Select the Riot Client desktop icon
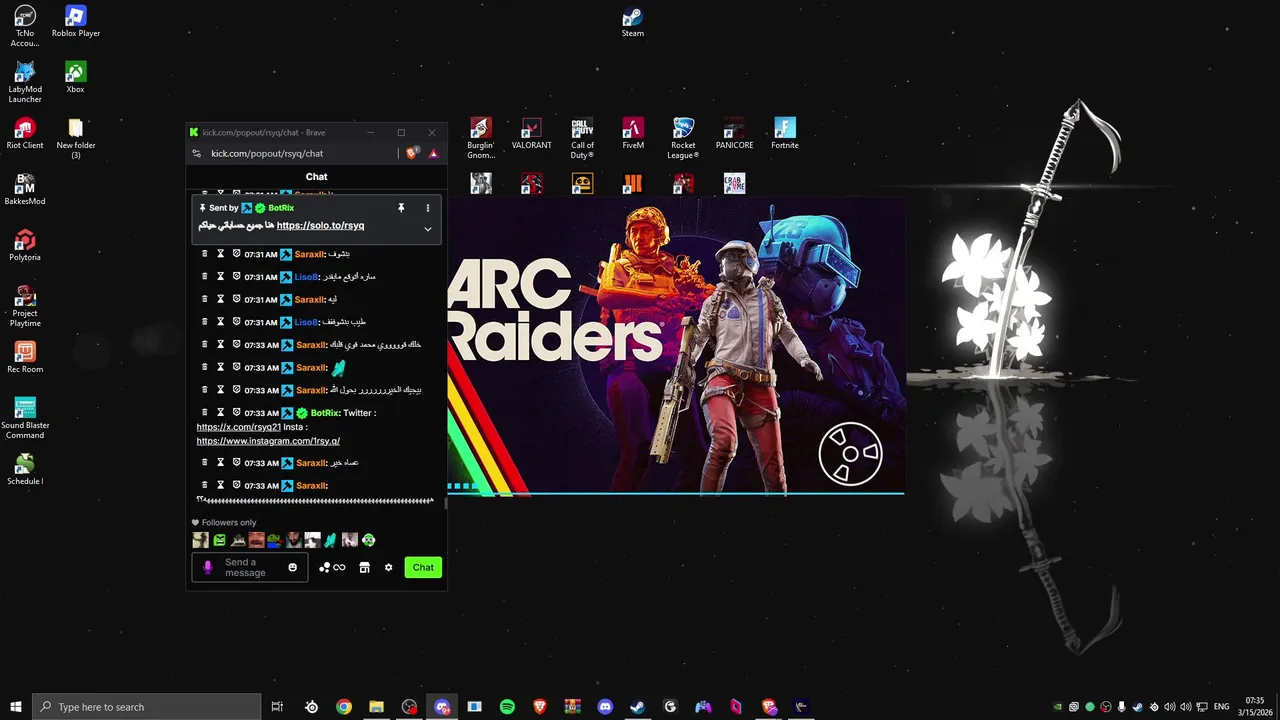Image resolution: width=1280 pixels, height=720 pixels. pos(25,134)
